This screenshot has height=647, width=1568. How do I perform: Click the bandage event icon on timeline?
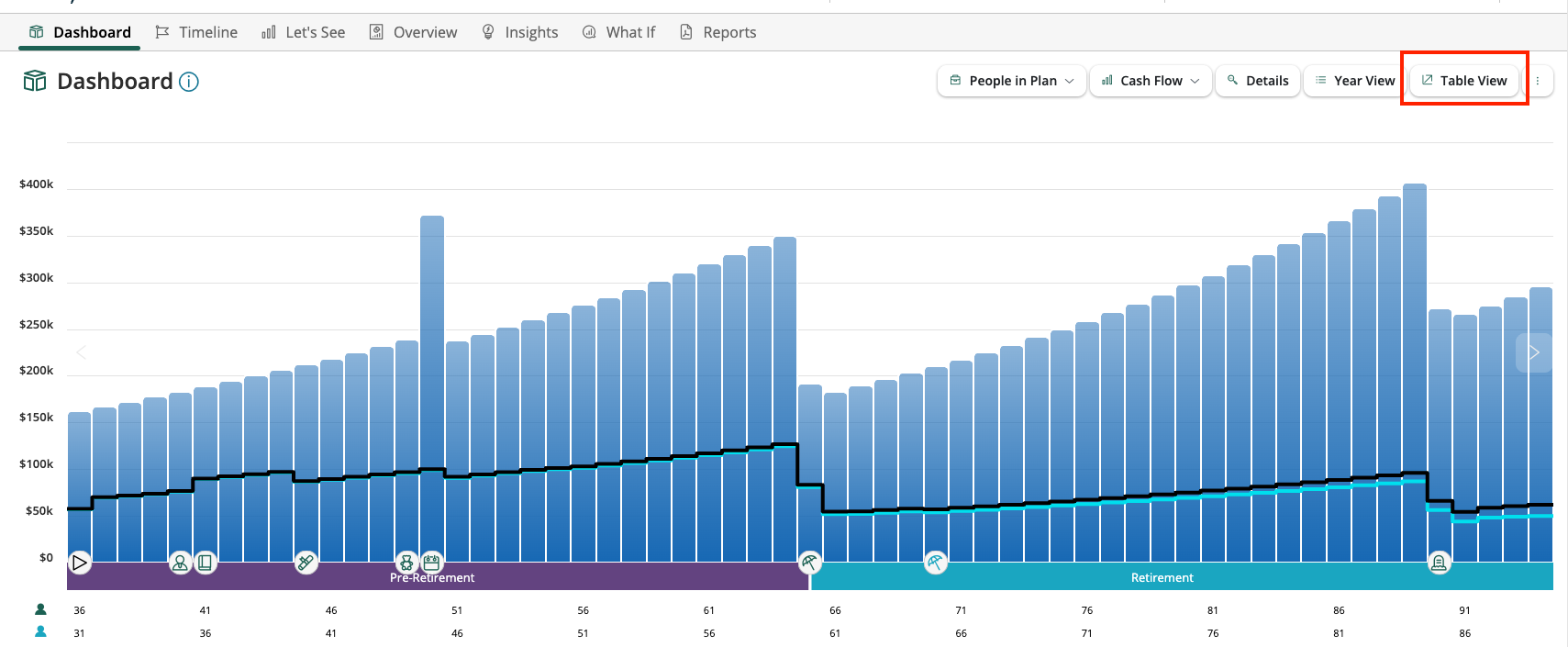(306, 563)
